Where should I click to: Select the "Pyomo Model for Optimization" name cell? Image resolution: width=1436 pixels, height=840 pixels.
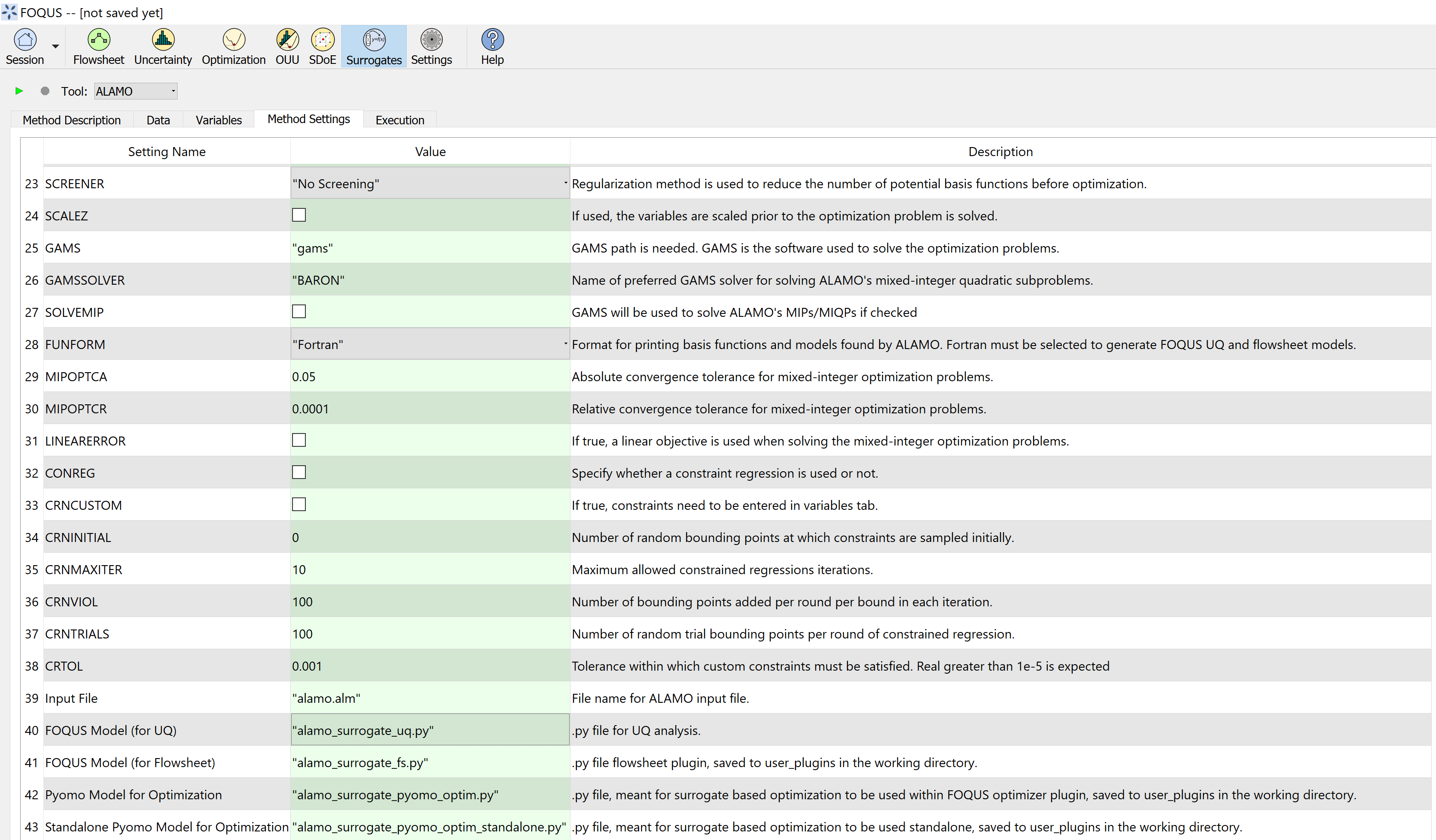[x=166, y=795]
